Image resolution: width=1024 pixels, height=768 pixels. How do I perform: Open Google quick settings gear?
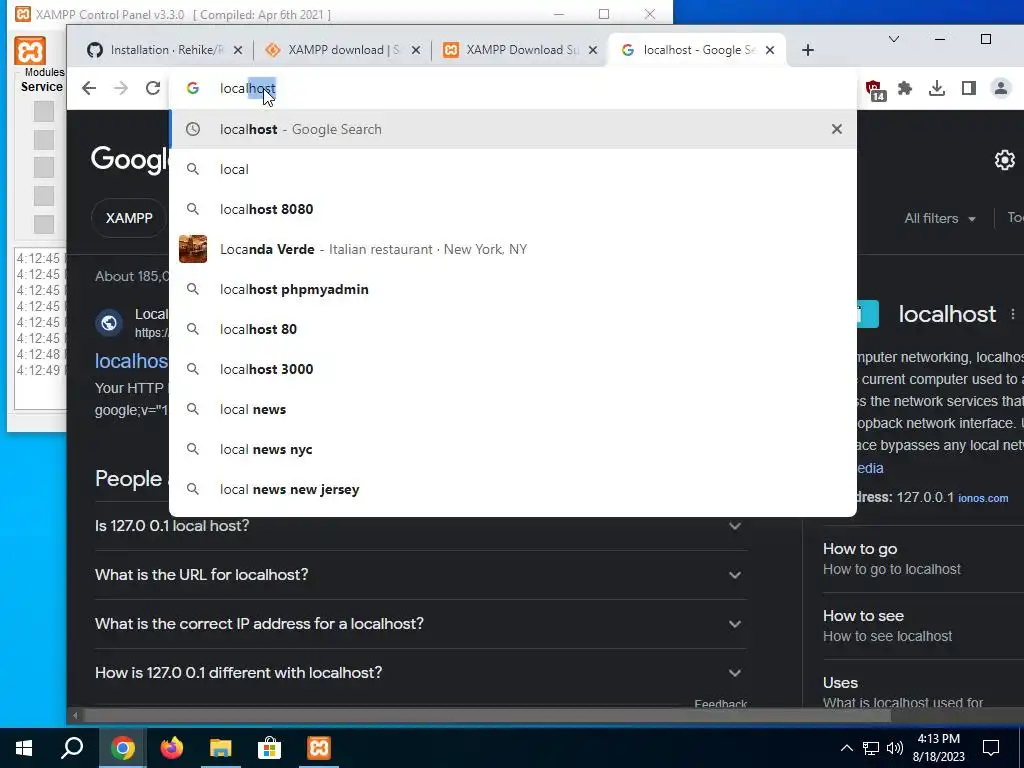pos(1004,160)
